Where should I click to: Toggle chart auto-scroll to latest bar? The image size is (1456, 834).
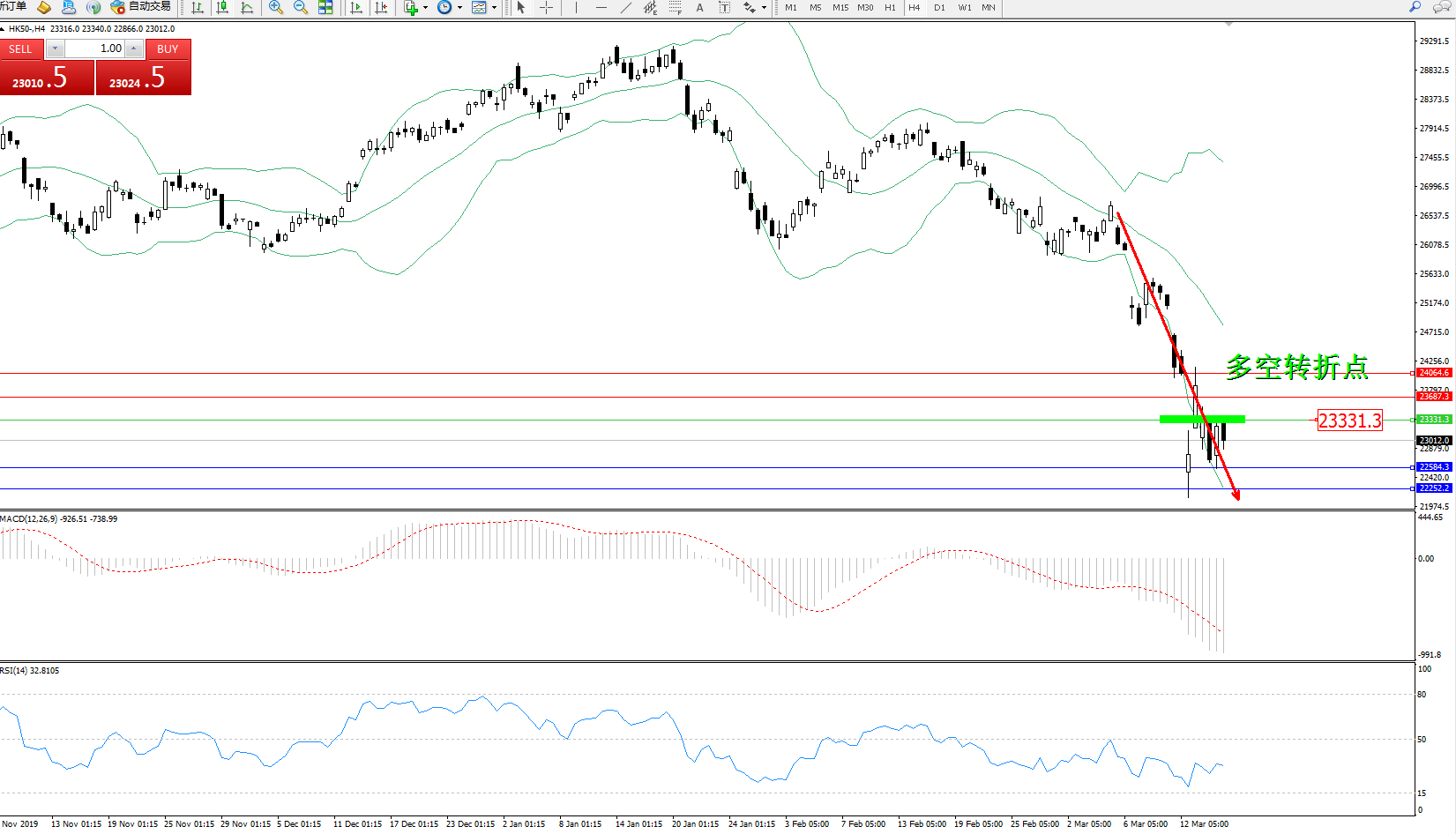pyautogui.click(x=356, y=8)
